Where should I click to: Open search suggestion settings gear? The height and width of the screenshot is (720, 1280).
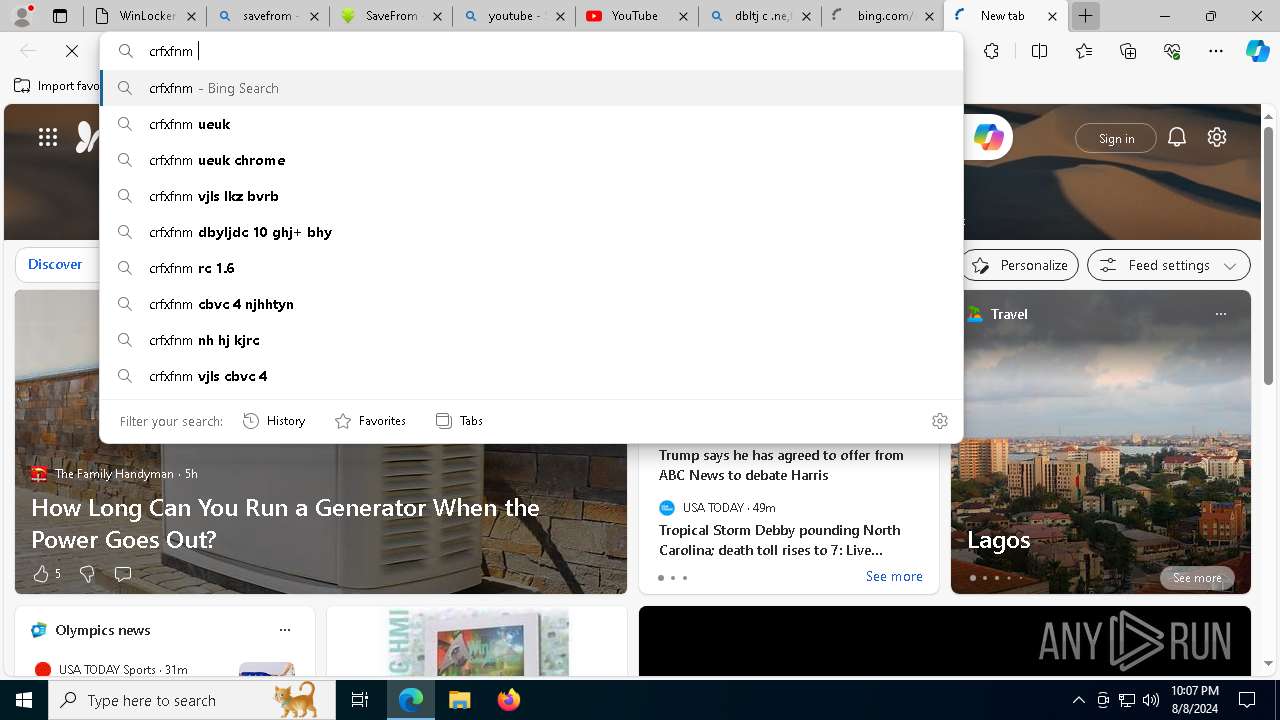pyautogui.click(x=939, y=421)
